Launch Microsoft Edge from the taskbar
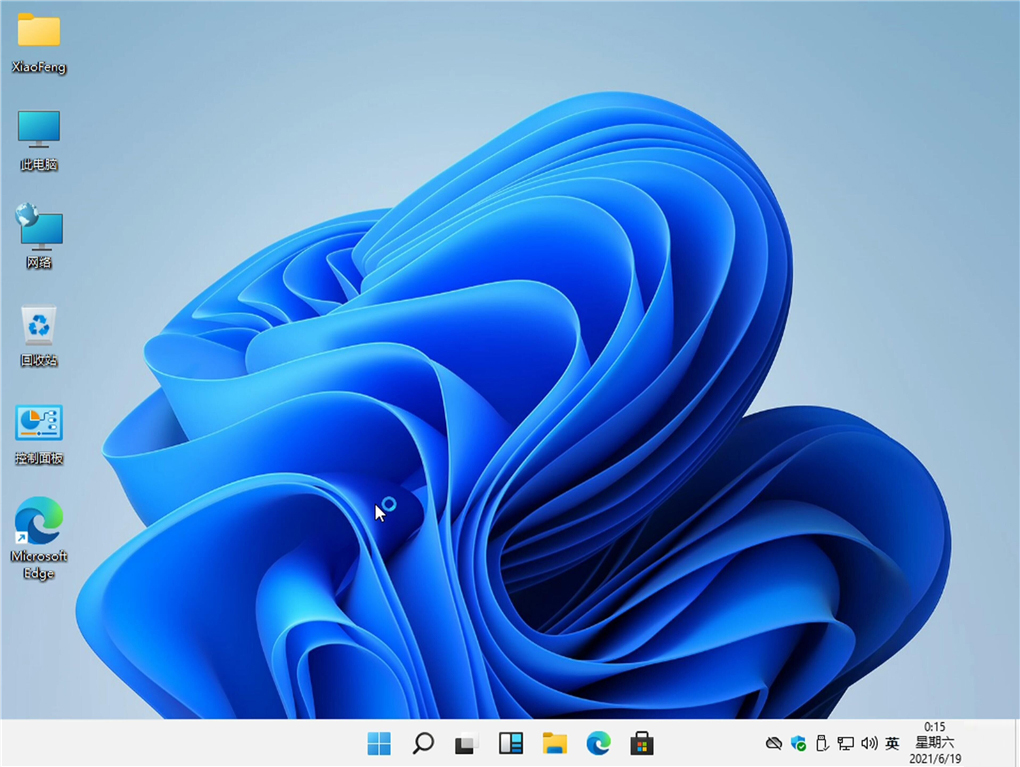This screenshot has width=1020, height=767. tap(598, 743)
